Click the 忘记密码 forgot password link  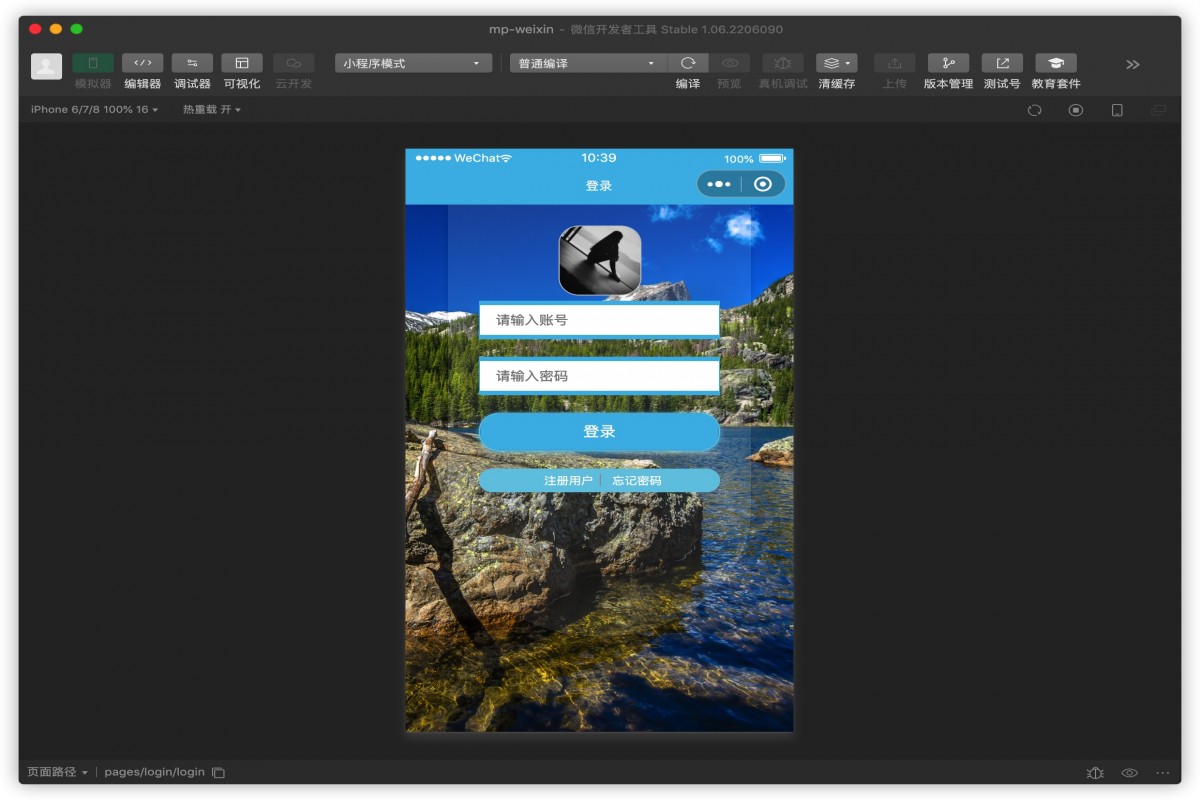(x=637, y=481)
